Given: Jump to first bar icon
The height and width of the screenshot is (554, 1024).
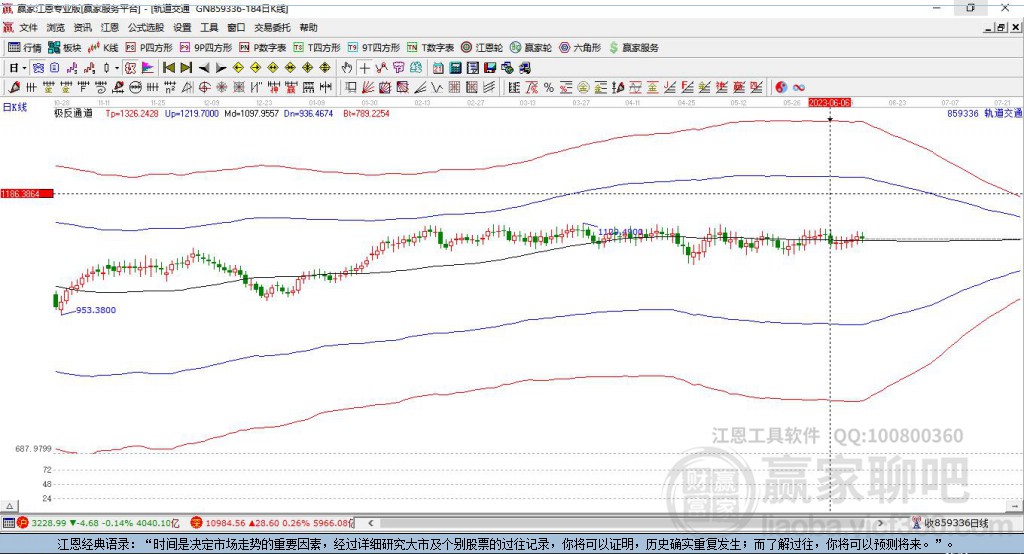Looking at the screenshot, I should [169, 68].
